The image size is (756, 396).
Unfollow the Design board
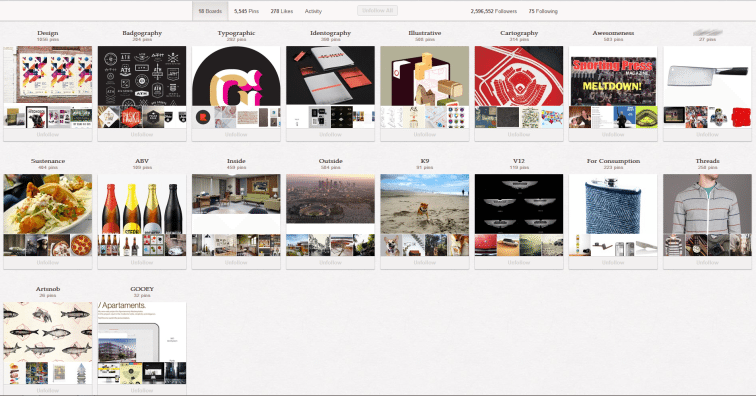point(48,135)
